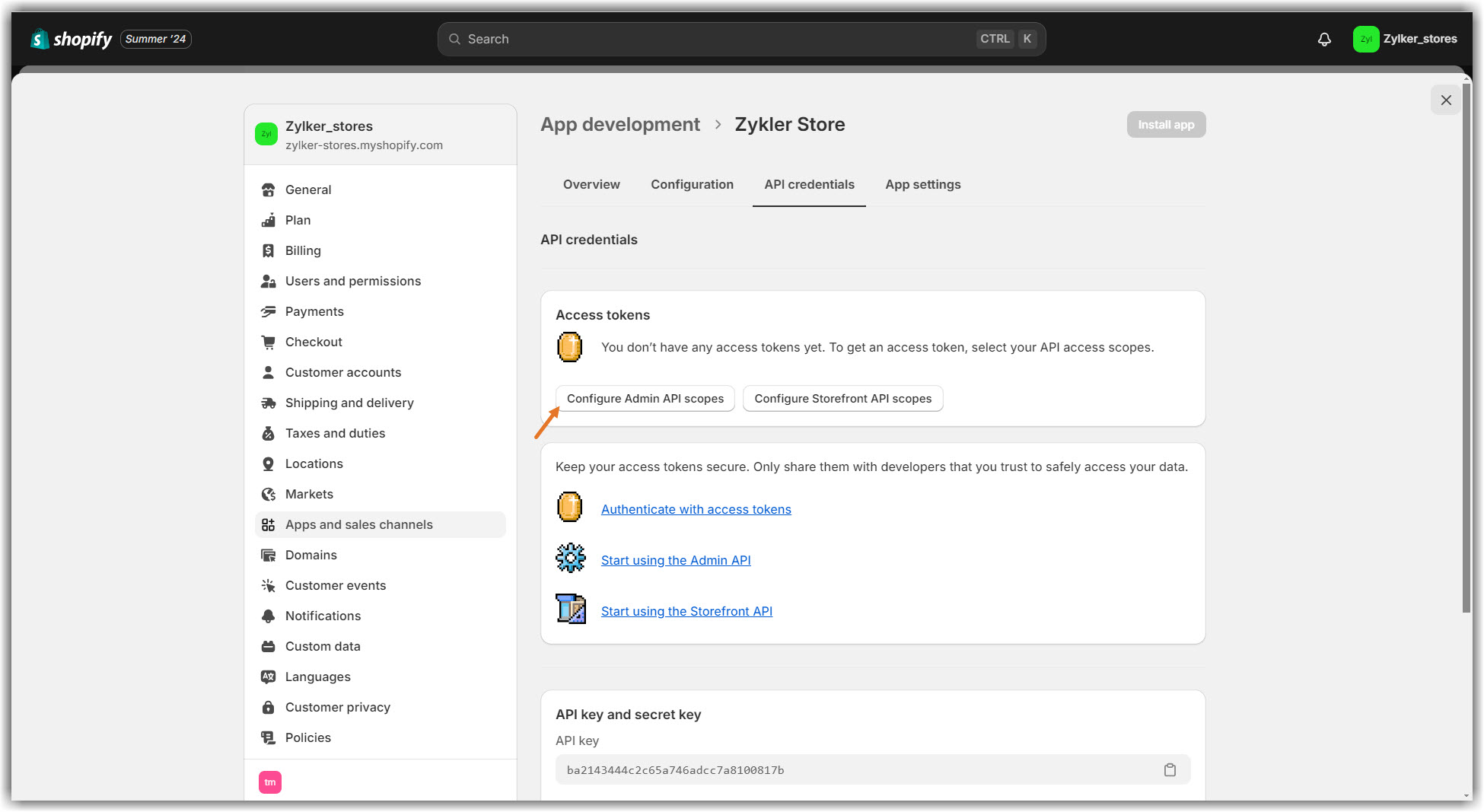Close the settings panel
This screenshot has height=812, width=1484.
(1446, 100)
